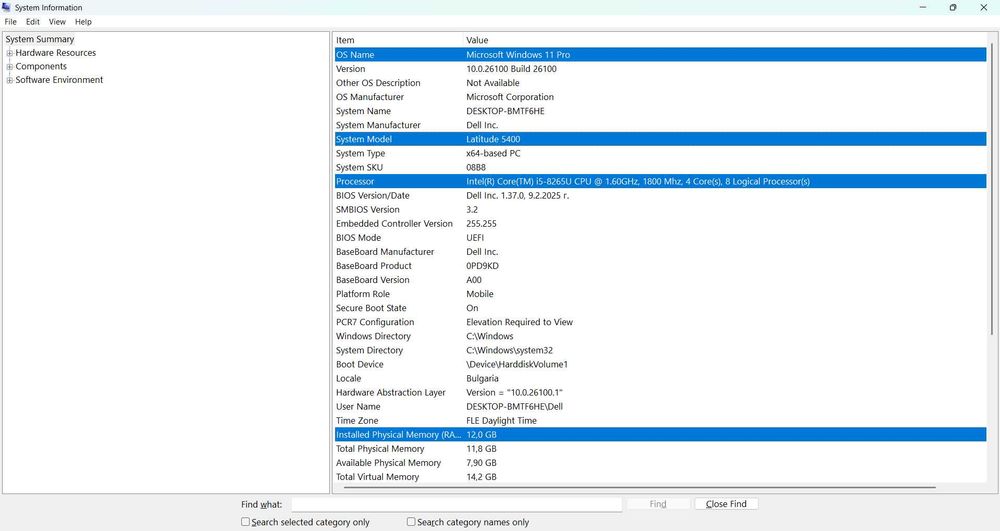
Task: Click the value Bulgaria
Action: coord(482,379)
